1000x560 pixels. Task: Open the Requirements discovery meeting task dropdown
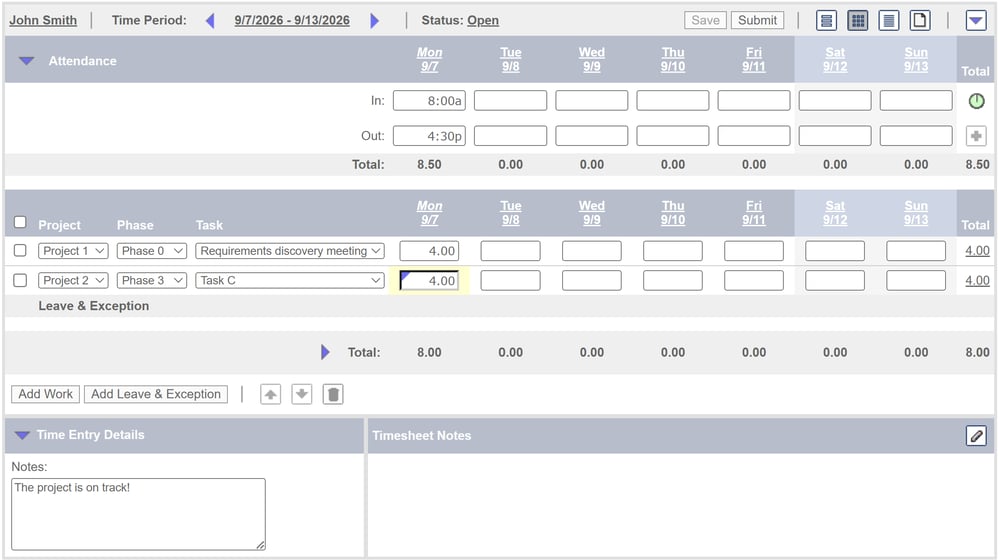coord(290,251)
